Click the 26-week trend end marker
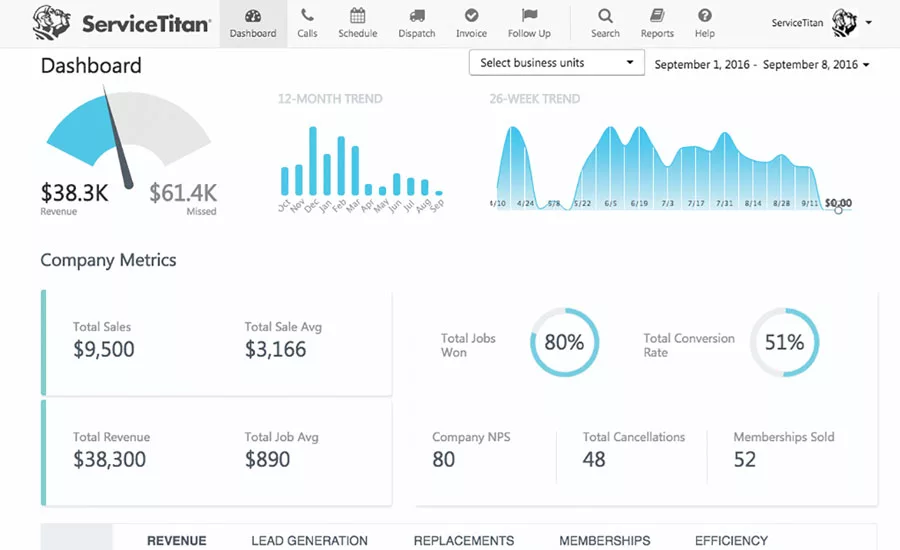 (839, 211)
